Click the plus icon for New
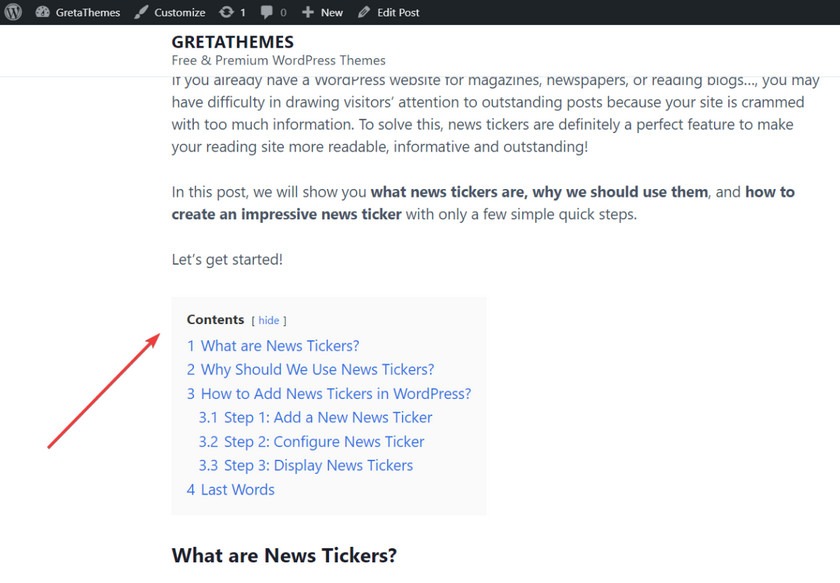The width and height of the screenshot is (840, 583). point(308,12)
